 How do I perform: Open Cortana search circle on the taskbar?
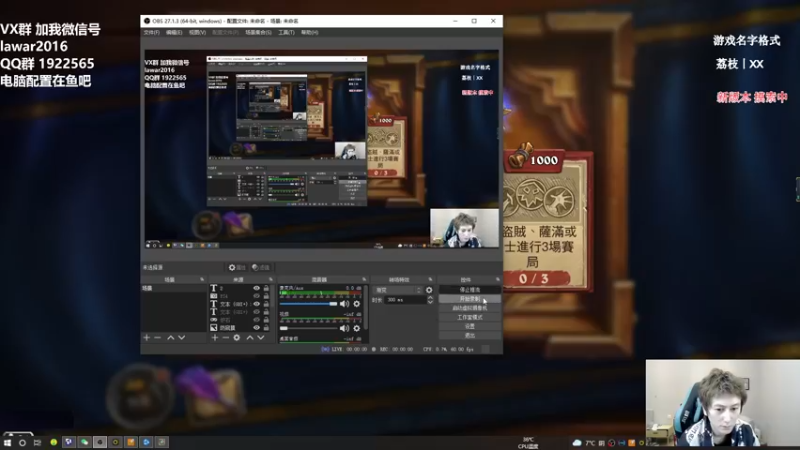click(22, 442)
